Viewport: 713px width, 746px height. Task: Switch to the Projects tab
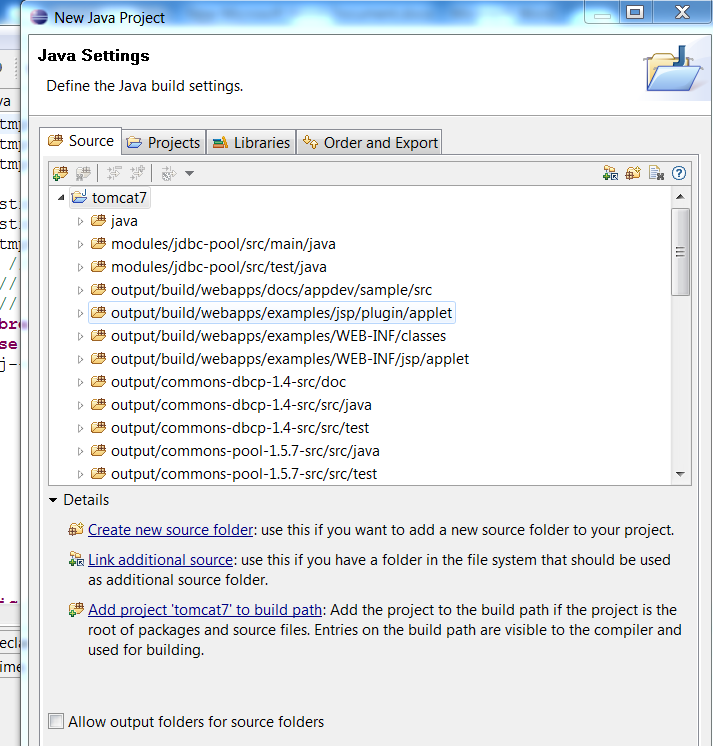click(163, 143)
